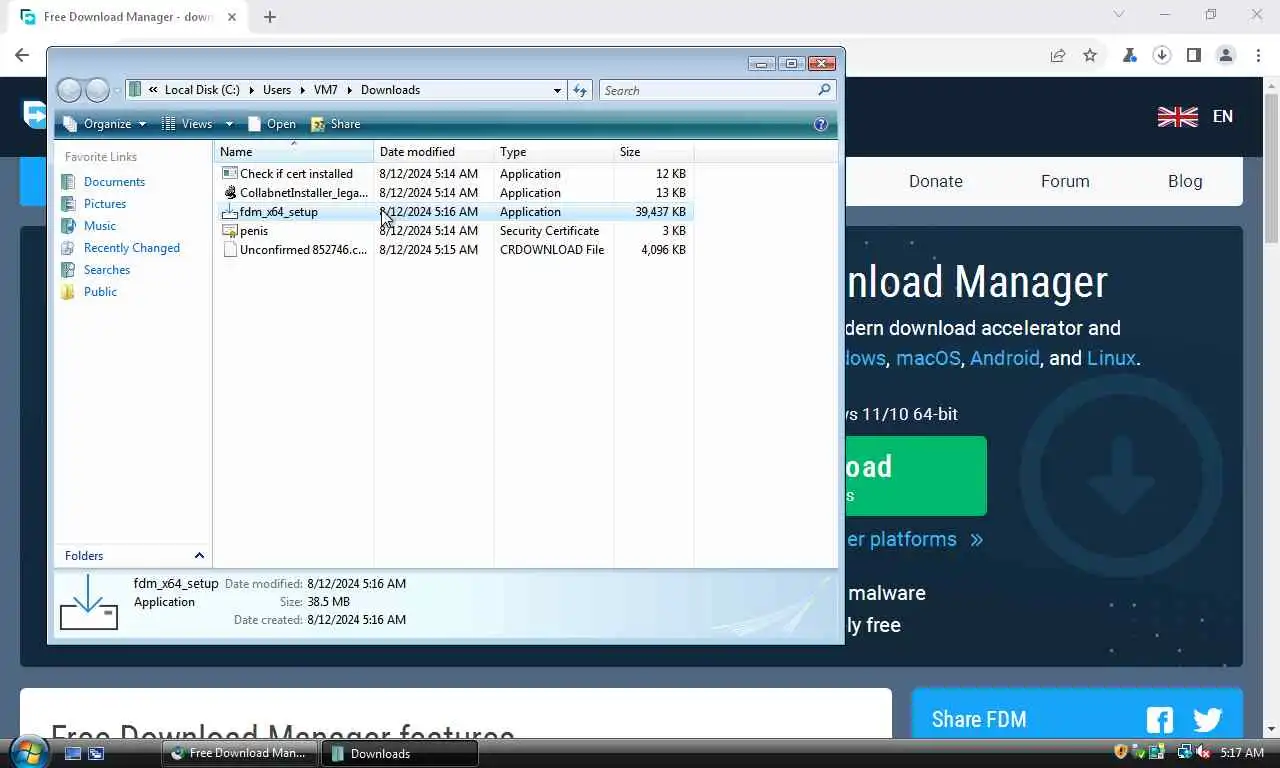This screenshot has height=768, width=1280.
Task: Follow the Linux link on webpage
Action: [1112, 358]
